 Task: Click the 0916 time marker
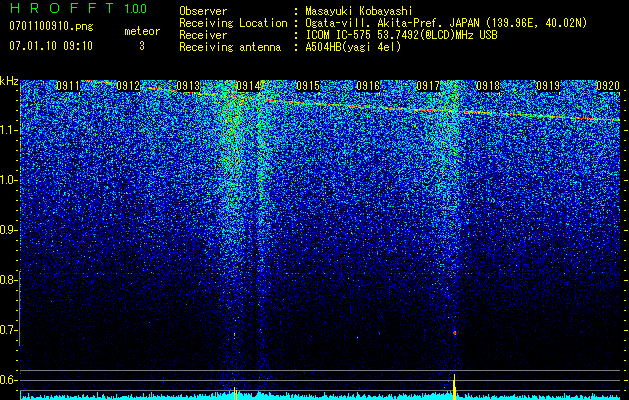pyautogui.click(x=367, y=86)
